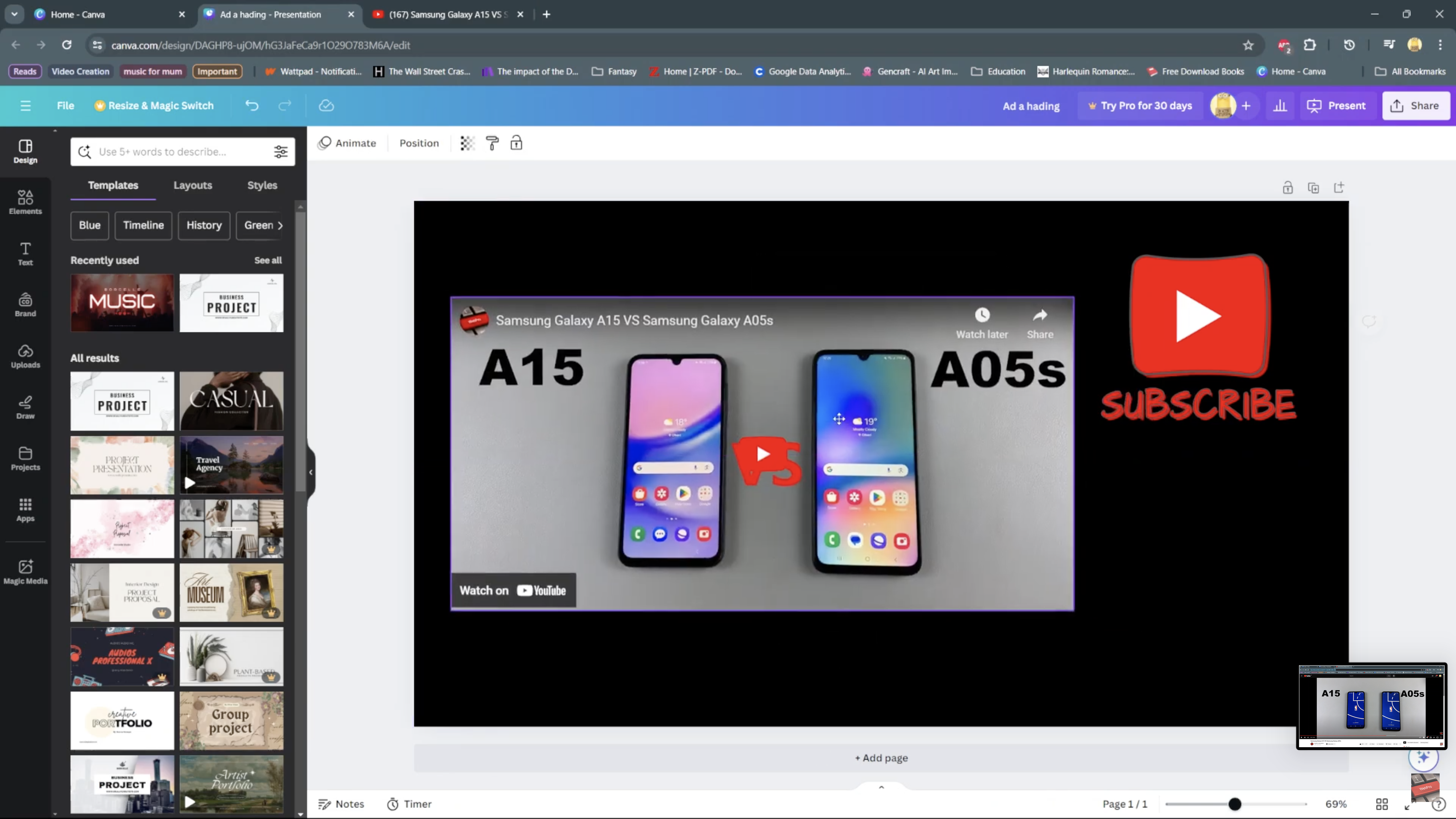The image size is (1456, 819).
Task: Collapse the side panel with arrow handle
Action: [311, 472]
